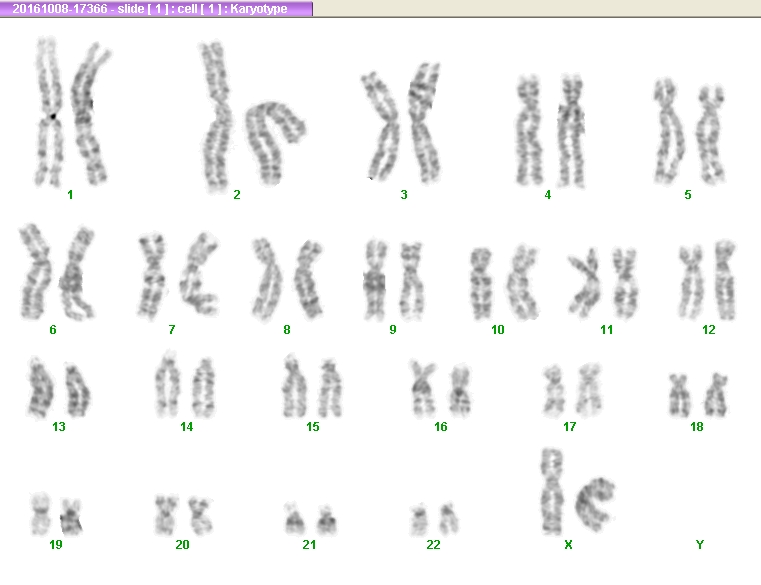Select the chromosome 7 pair
The width and height of the screenshot is (761, 585).
(178, 275)
